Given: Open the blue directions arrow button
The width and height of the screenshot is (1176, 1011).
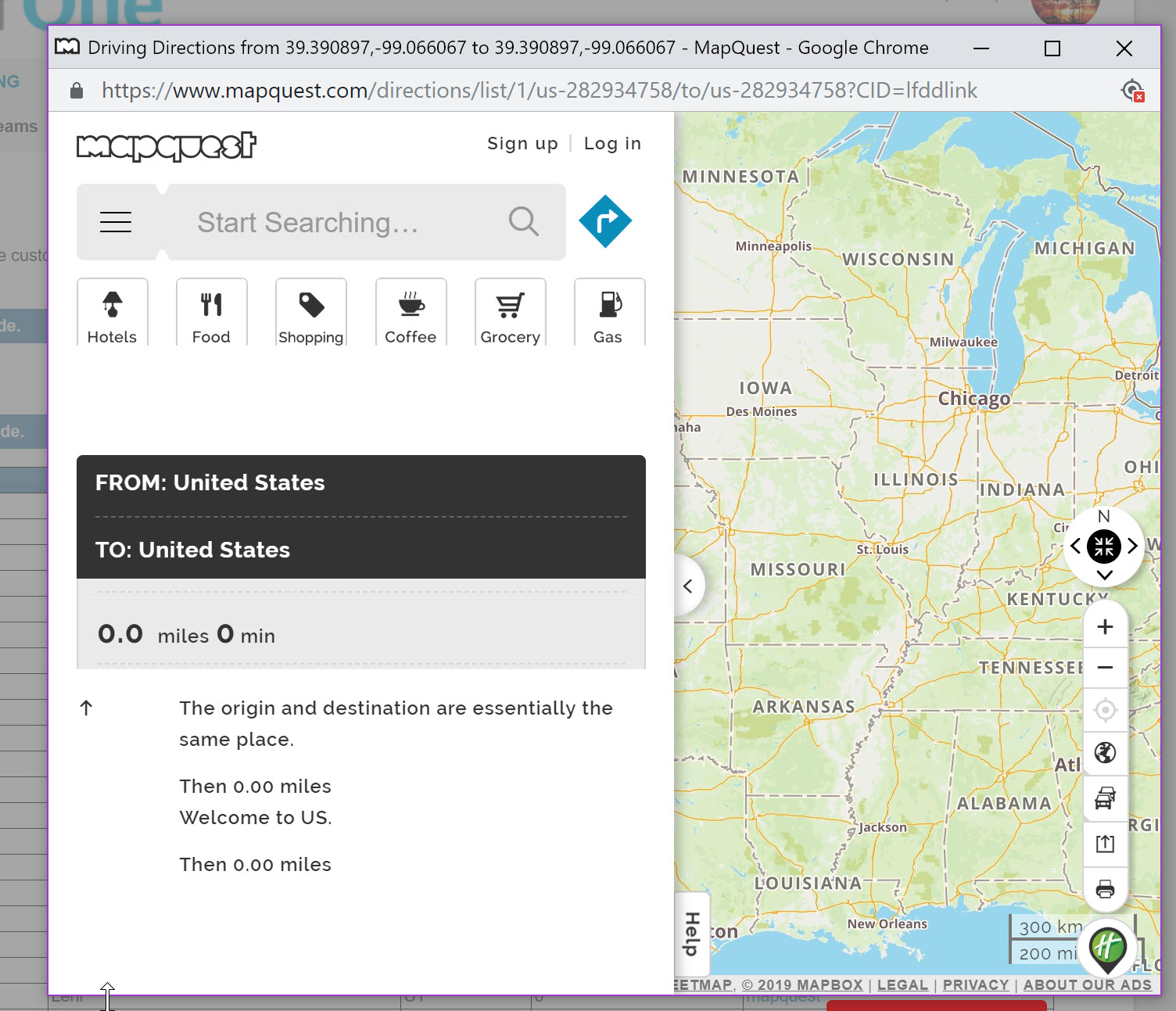Looking at the screenshot, I should (605, 221).
